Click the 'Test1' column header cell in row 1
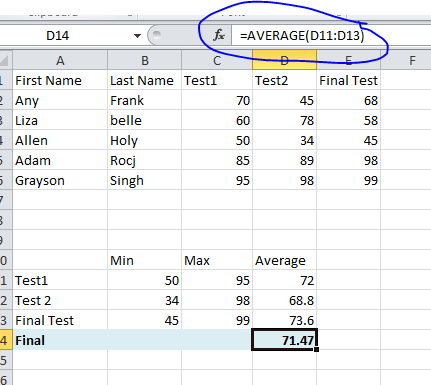Viewport: 431px width, 385px height. click(217, 80)
